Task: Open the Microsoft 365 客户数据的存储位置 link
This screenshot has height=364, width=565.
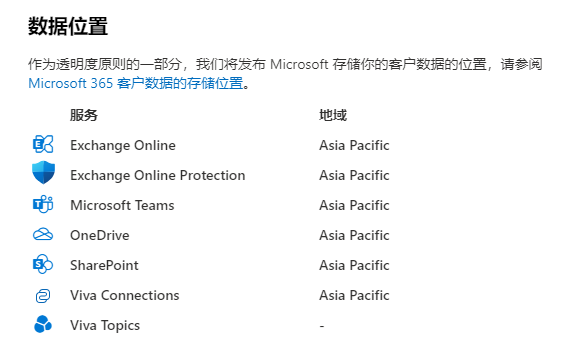Action: click(x=136, y=83)
